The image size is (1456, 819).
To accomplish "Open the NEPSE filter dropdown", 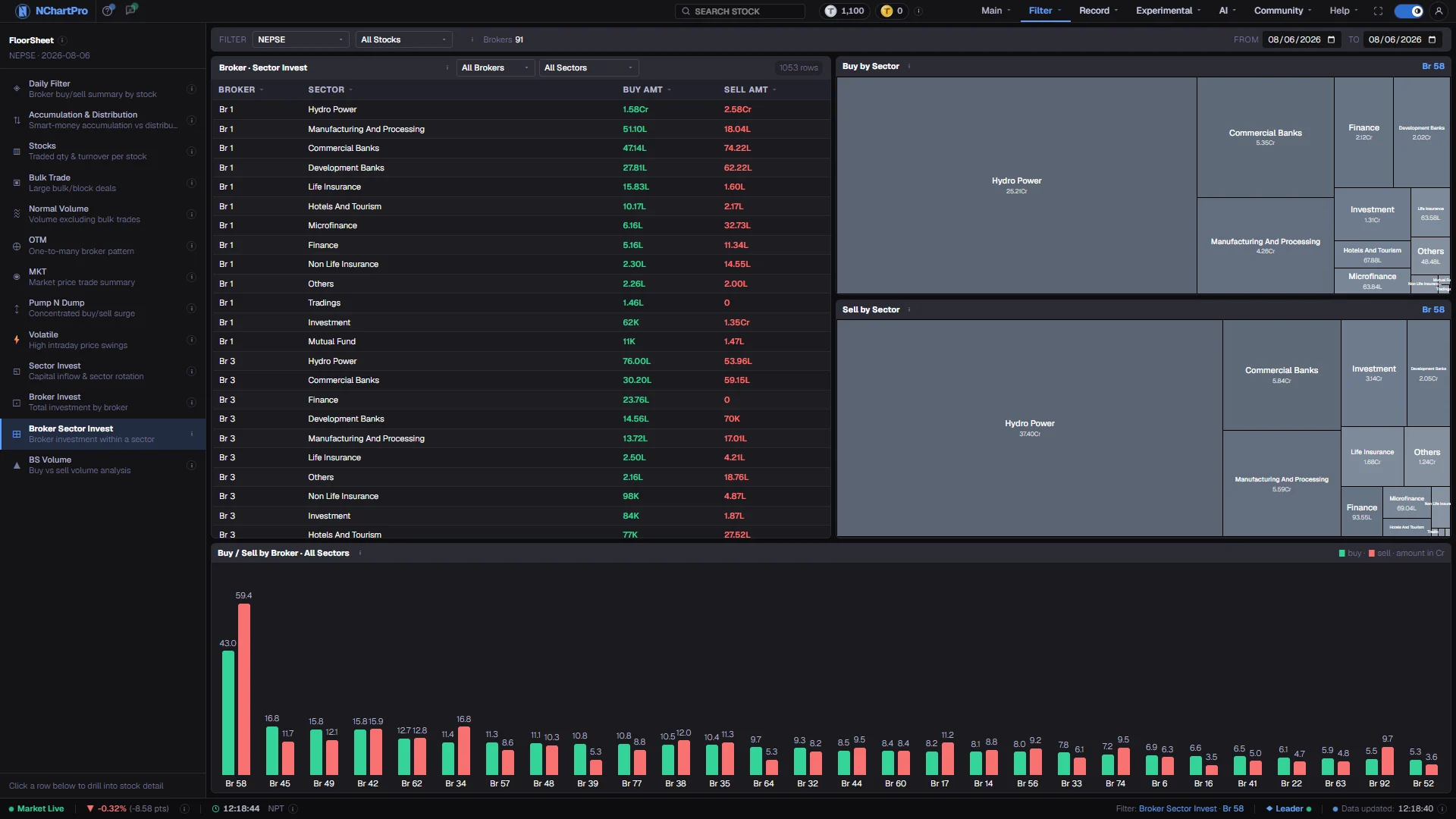I will (301, 39).
